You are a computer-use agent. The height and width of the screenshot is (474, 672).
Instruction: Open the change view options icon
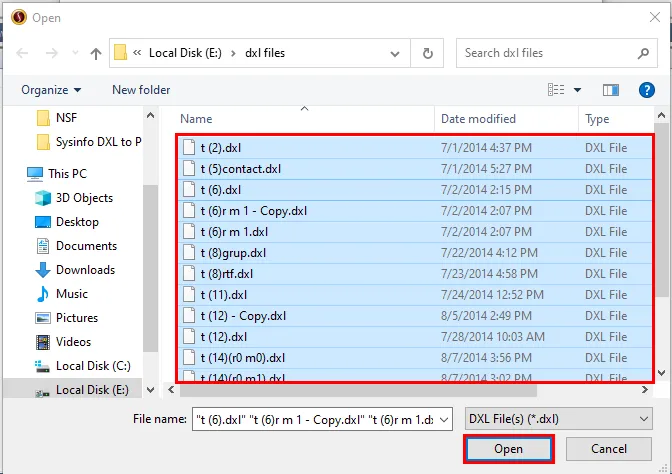(x=557, y=90)
